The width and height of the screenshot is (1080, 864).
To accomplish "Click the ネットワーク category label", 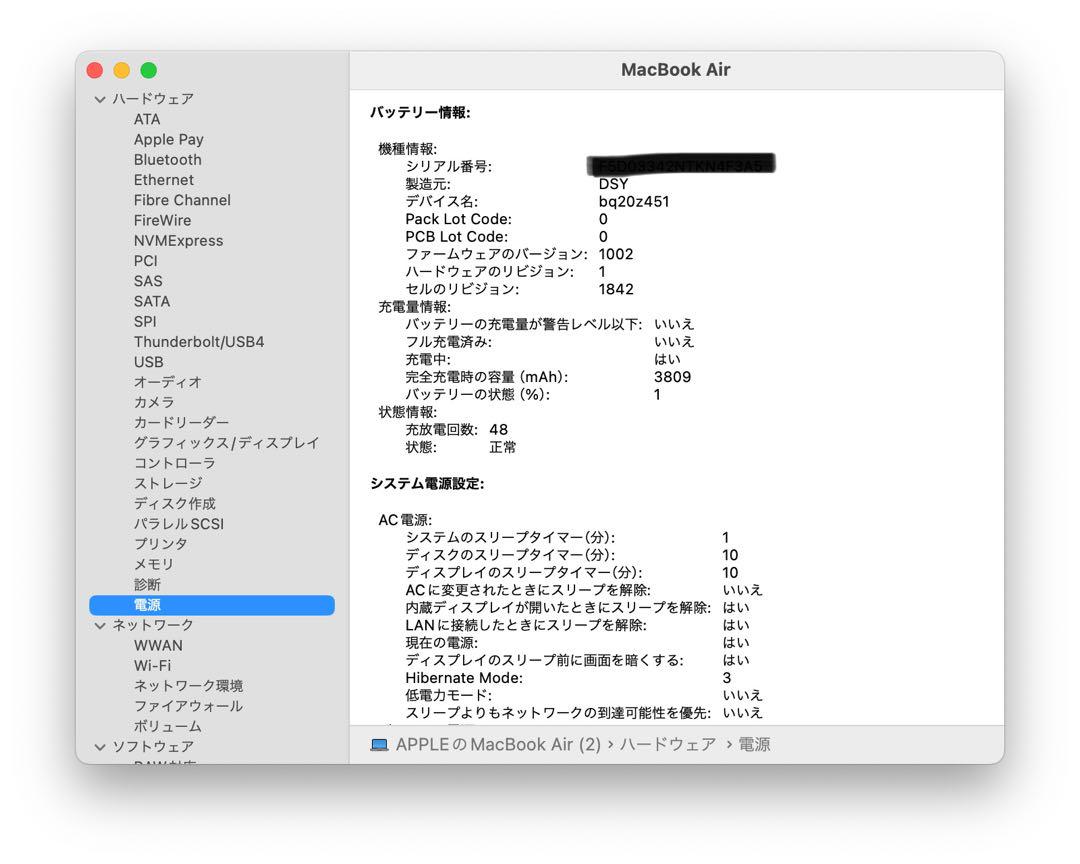I will click(x=154, y=626).
